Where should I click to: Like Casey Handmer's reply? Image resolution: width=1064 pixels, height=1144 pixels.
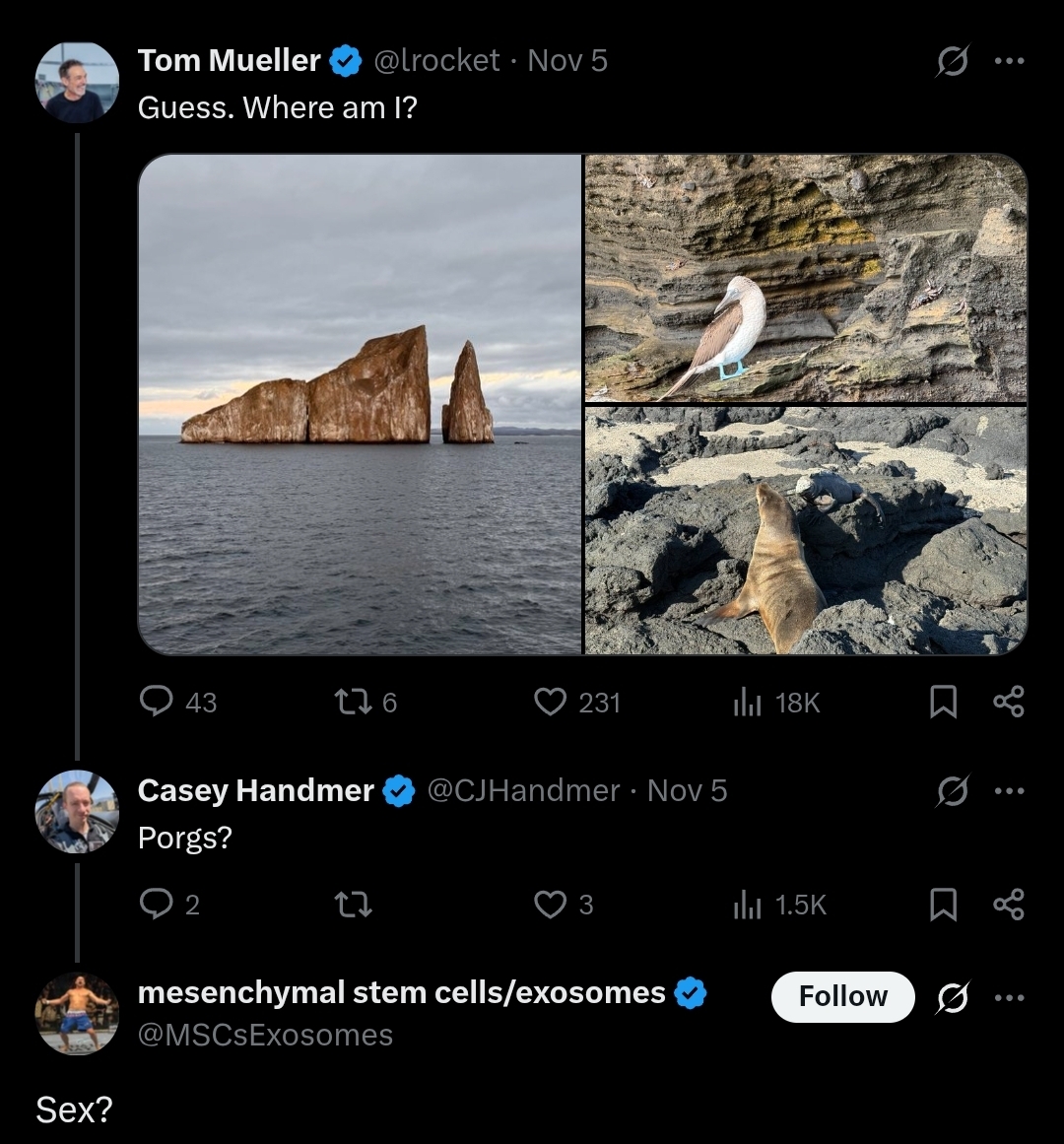550,904
